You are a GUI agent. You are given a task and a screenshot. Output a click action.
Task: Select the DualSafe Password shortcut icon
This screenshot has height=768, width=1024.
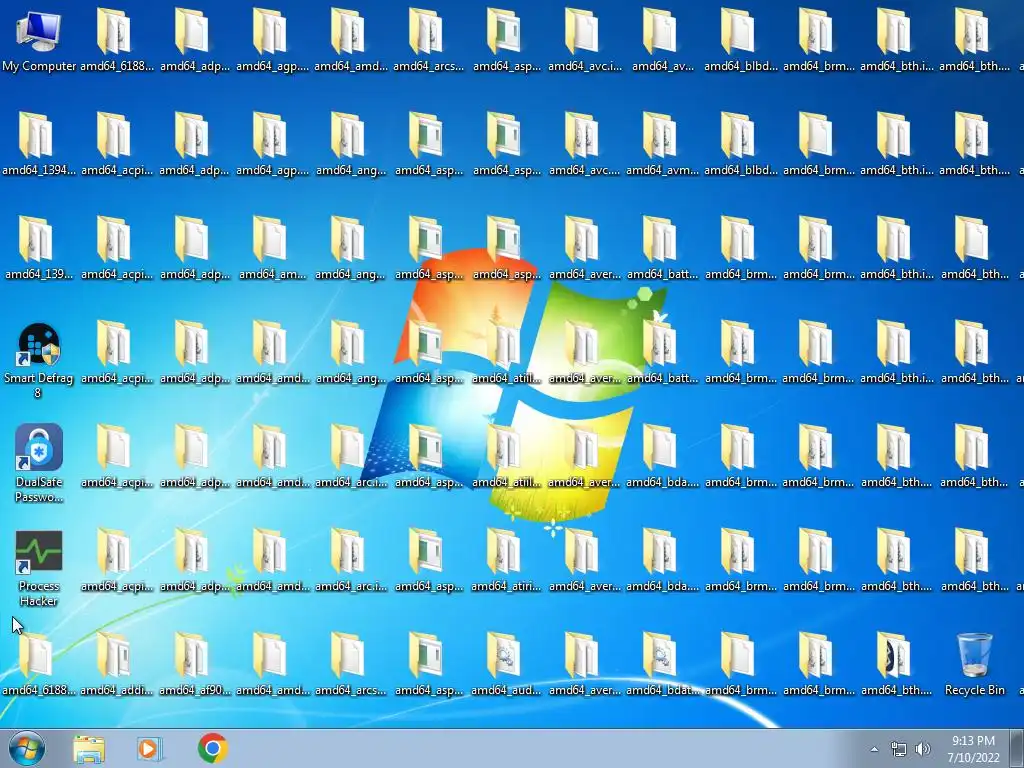pos(39,463)
